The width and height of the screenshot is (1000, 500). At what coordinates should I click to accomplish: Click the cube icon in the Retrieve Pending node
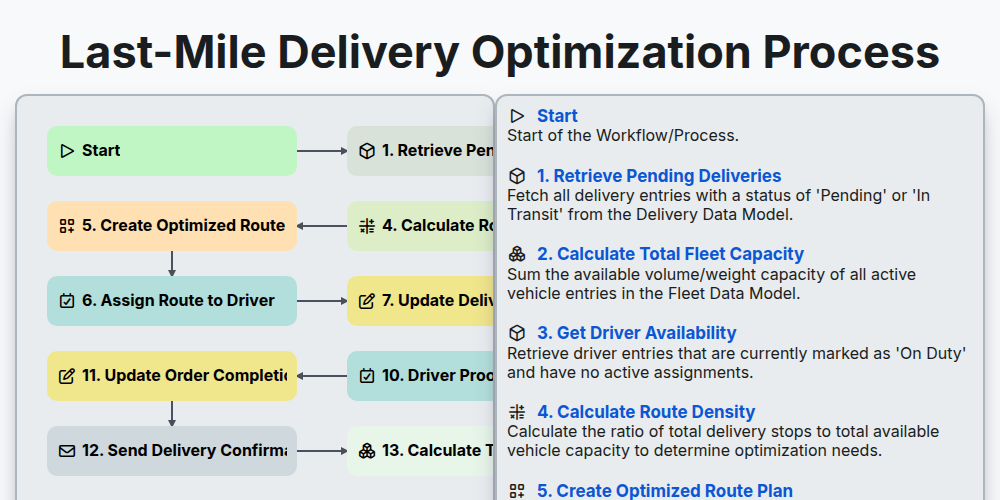[x=367, y=151]
